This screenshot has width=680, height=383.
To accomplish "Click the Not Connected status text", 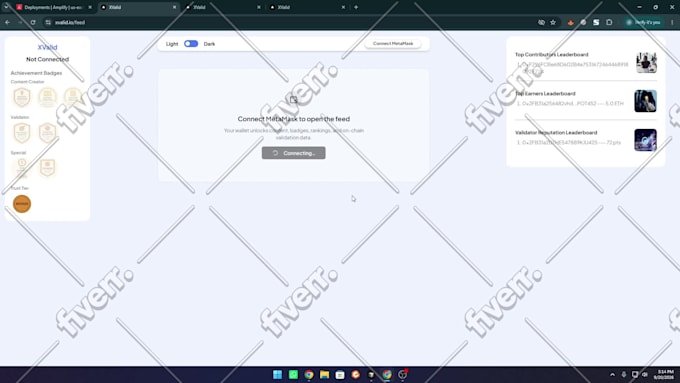I will tap(47, 59).
